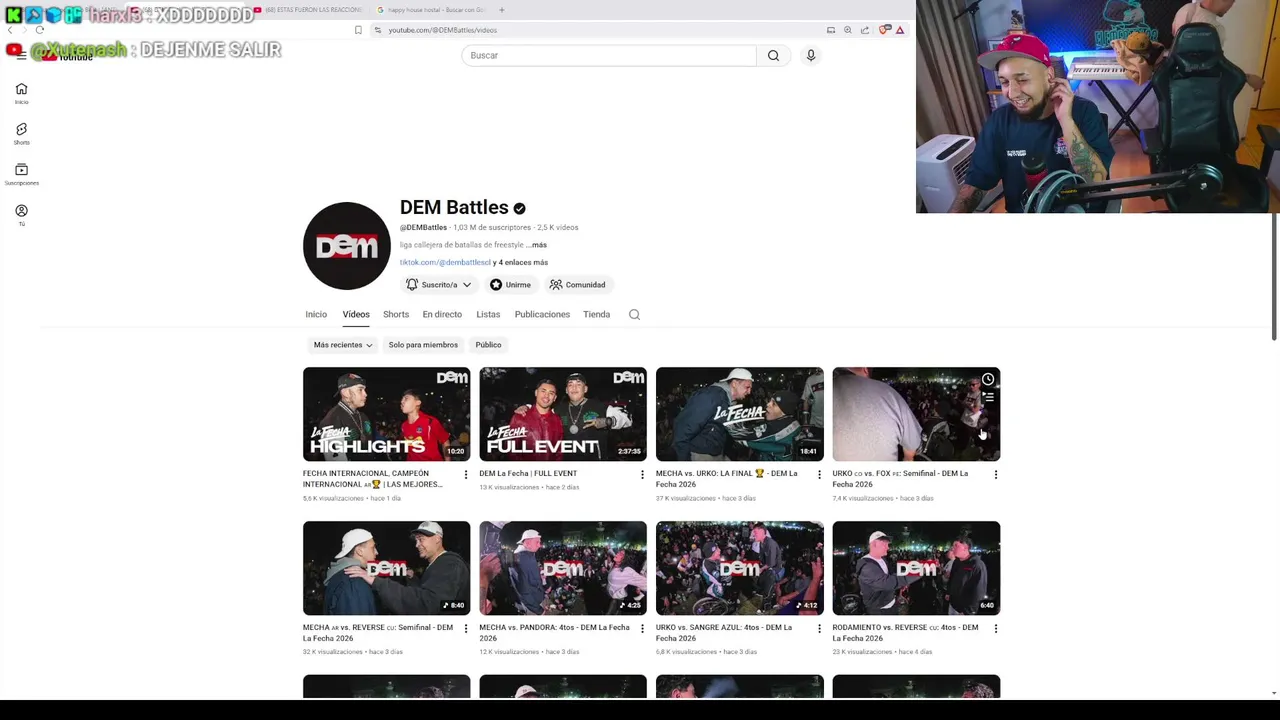Open options menu for FECHA INTERNACIONAL video
Screen dimensions: 1280x720
click(466, 474)
